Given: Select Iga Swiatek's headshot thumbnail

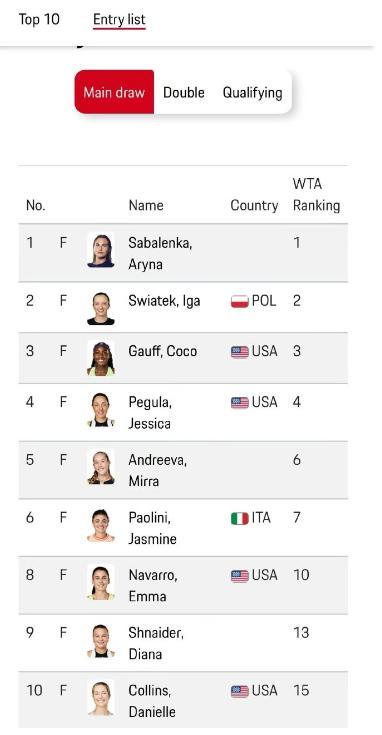Looking at the screenshot, I should pos(101,308).
